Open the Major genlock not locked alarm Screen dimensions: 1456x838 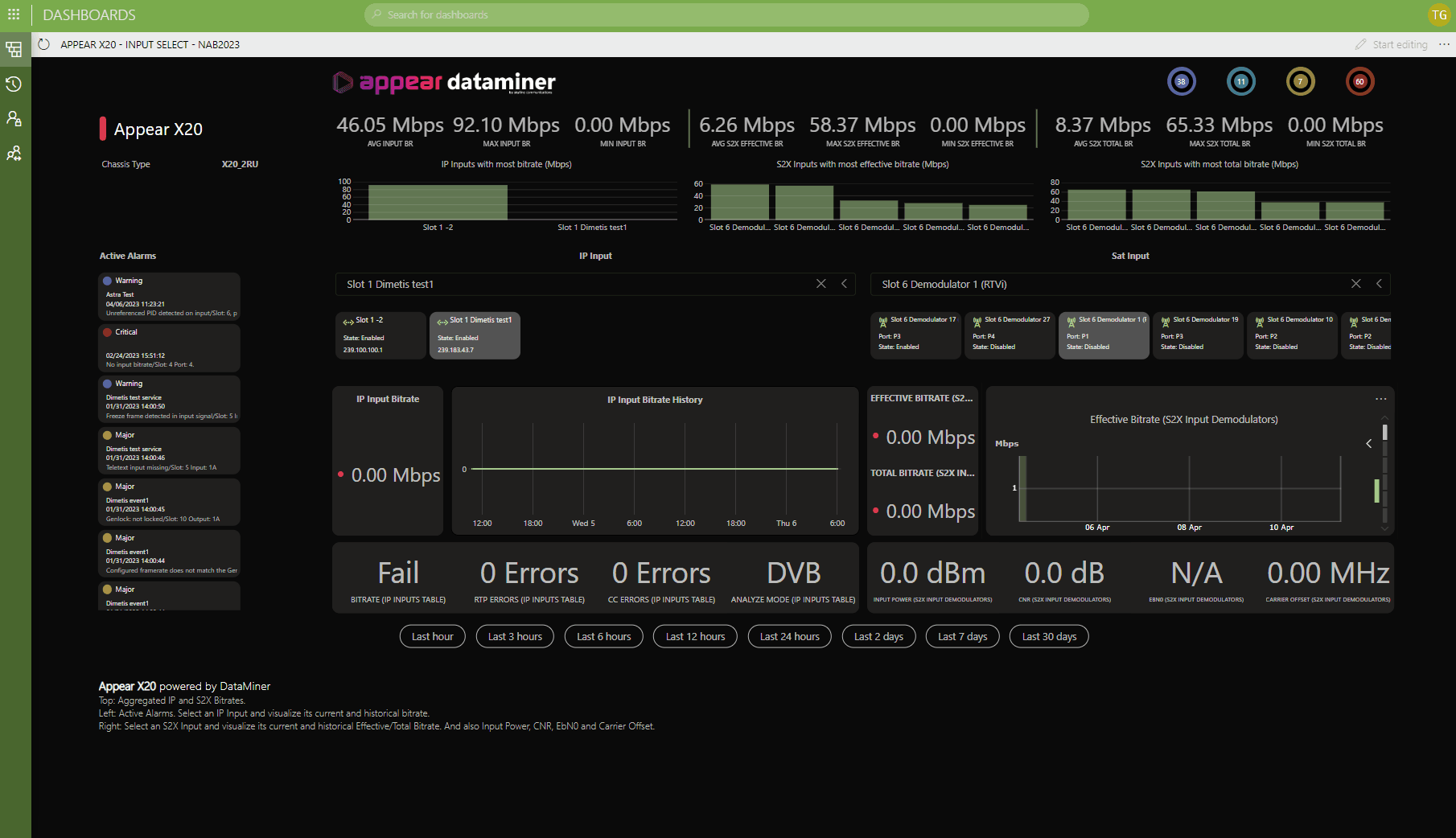pos(169,503)
